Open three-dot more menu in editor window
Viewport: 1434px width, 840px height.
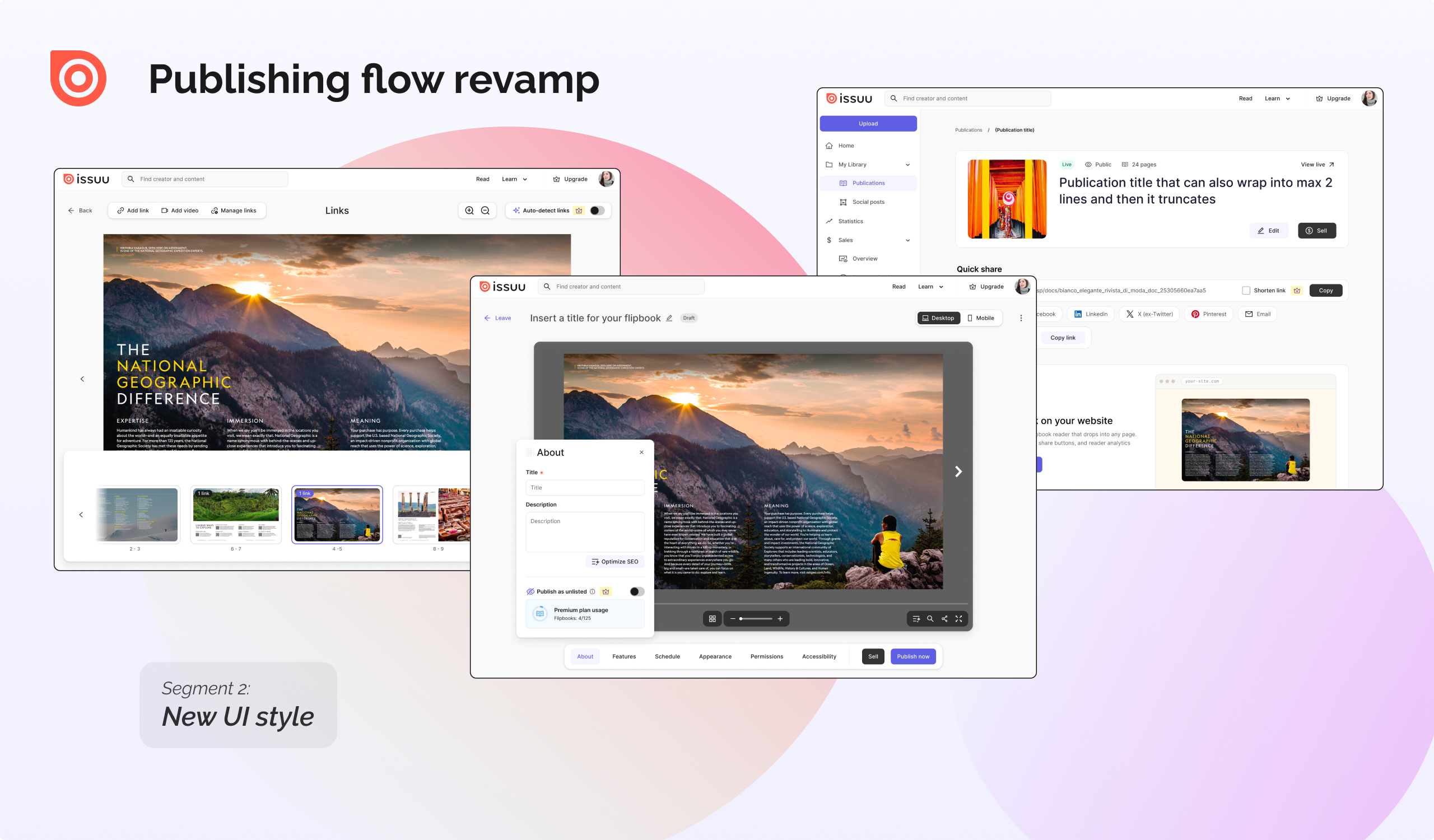(1021, 318)
